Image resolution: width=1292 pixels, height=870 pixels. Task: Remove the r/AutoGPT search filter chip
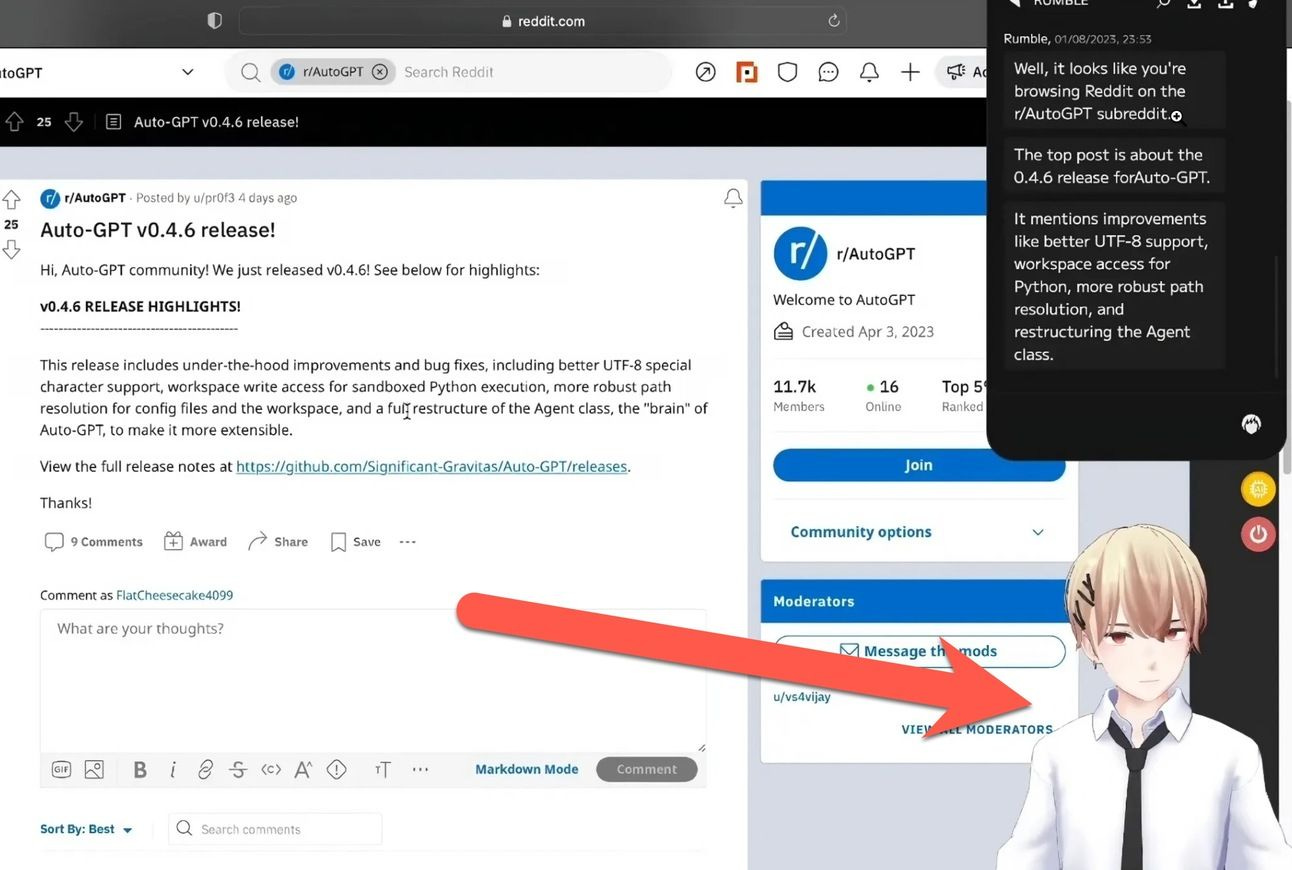click(379, 72)
